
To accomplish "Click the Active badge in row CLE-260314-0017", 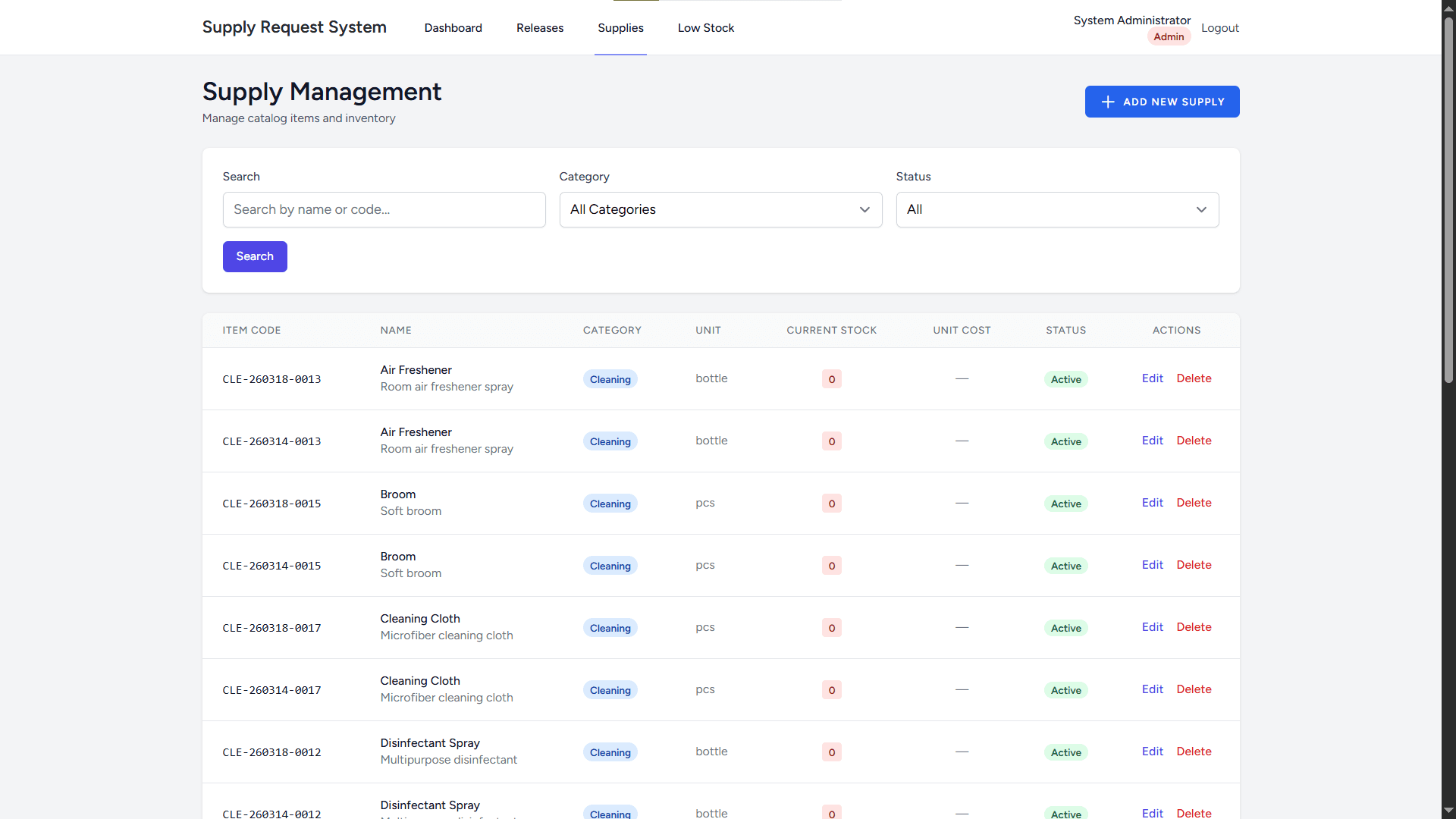I will tap(1065, 690).
